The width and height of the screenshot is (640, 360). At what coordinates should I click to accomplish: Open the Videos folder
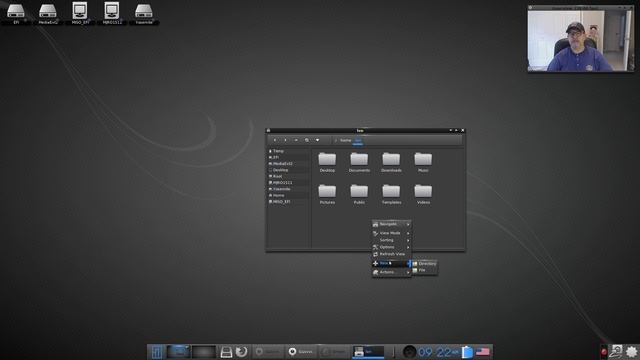(423, 194)
